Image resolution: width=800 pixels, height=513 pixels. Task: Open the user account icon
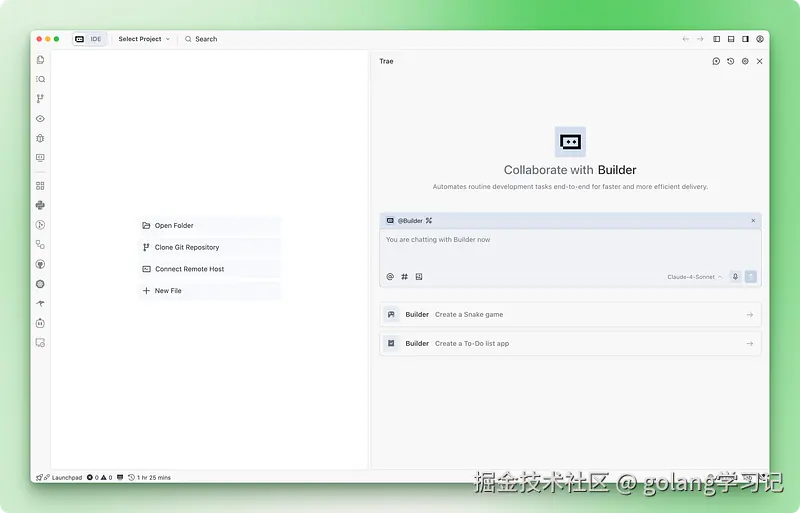(760, 39)
